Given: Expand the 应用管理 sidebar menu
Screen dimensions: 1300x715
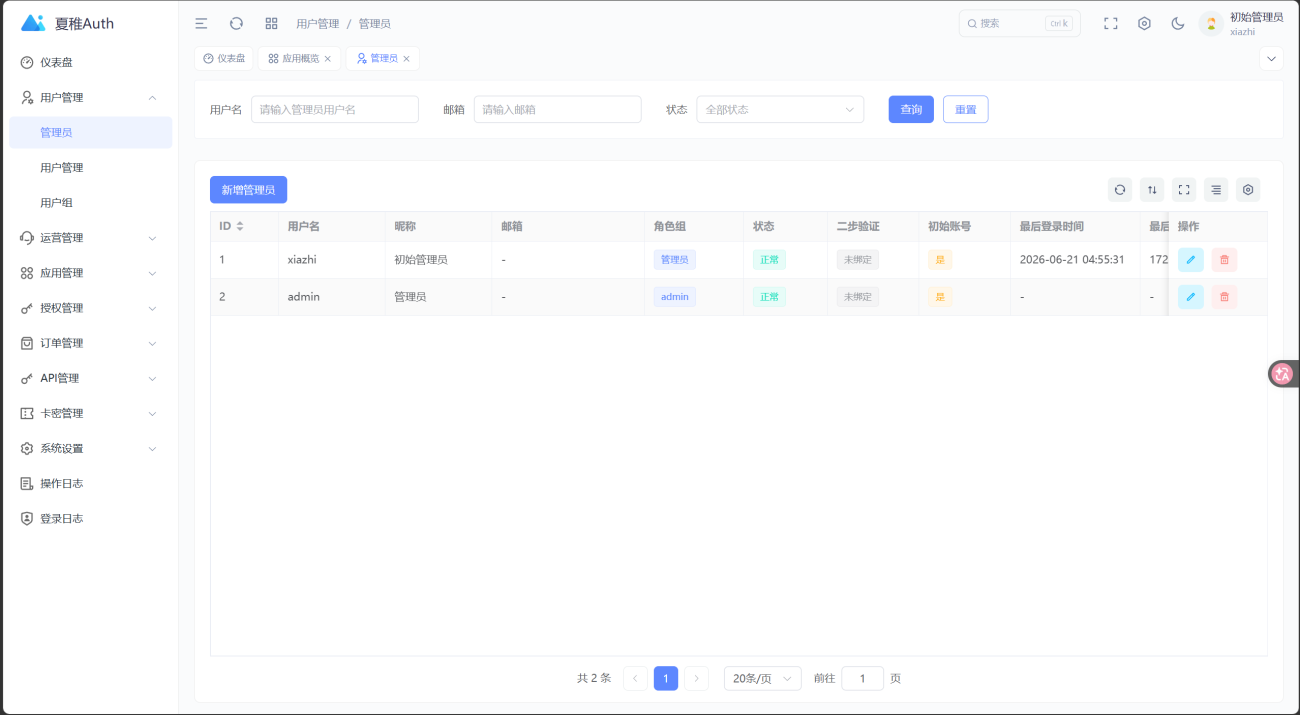Looking at the screenshot, I should (x=90, y=273).
